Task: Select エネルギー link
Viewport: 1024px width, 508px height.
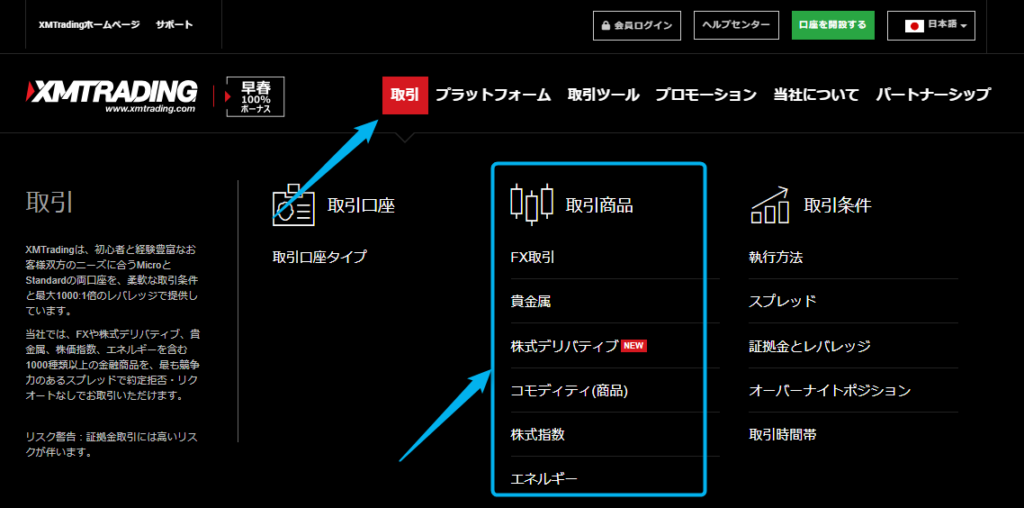Action: pos(543,480)
